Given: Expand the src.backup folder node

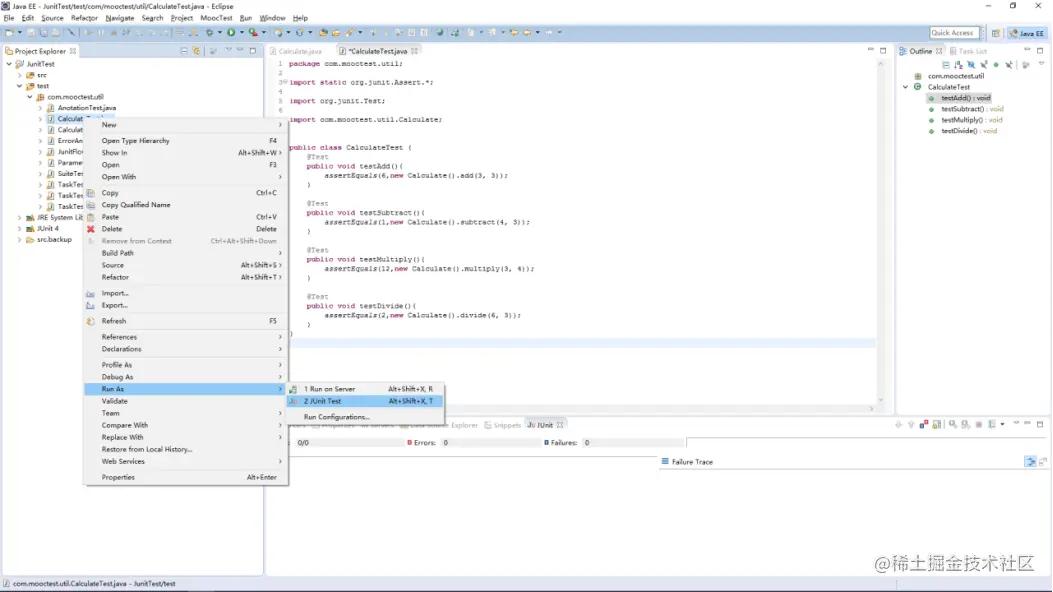Looking at the screenshot, I should 19,240.
